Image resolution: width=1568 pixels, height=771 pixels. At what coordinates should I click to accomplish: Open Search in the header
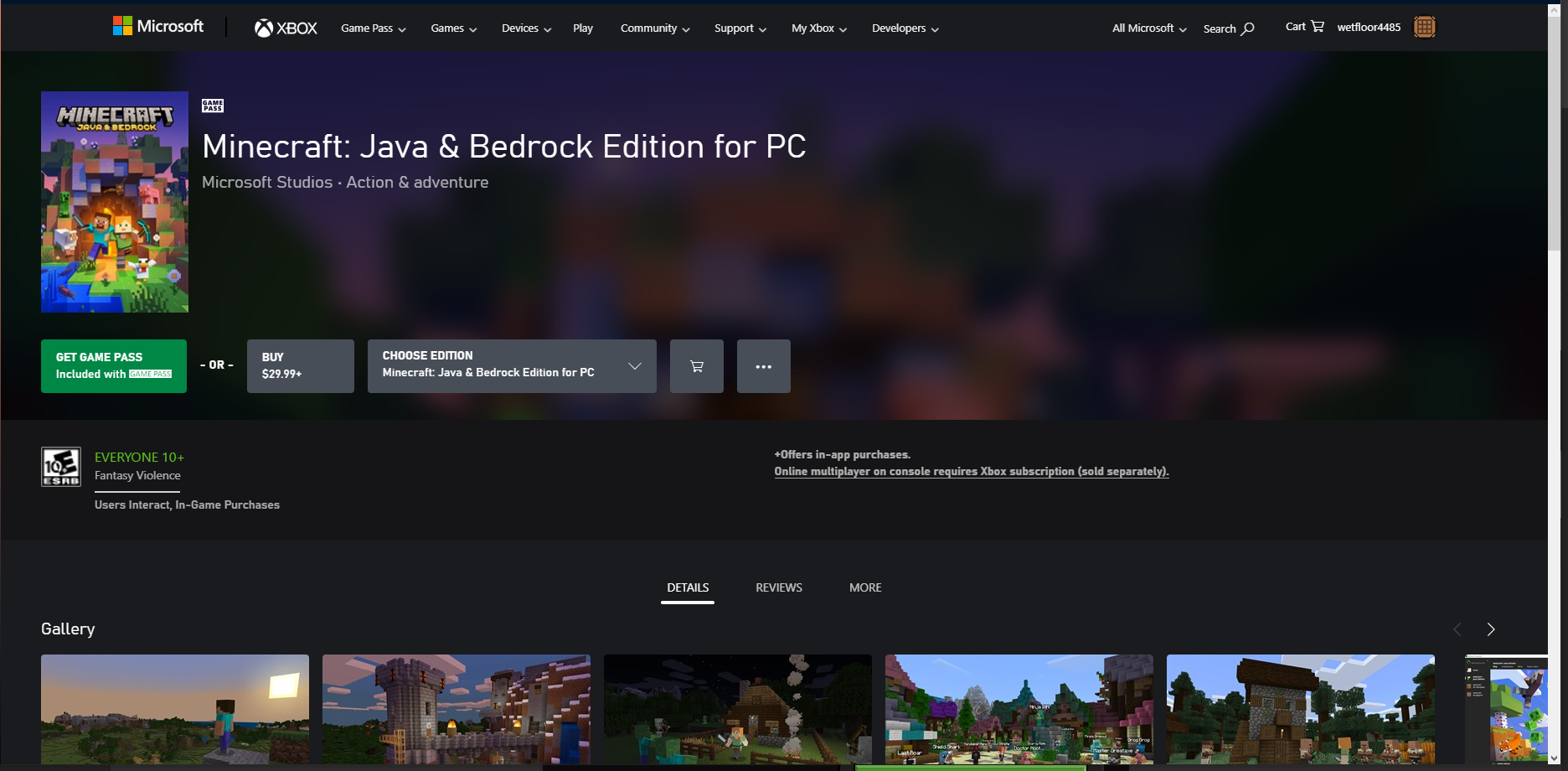[x=1229, y=28]
